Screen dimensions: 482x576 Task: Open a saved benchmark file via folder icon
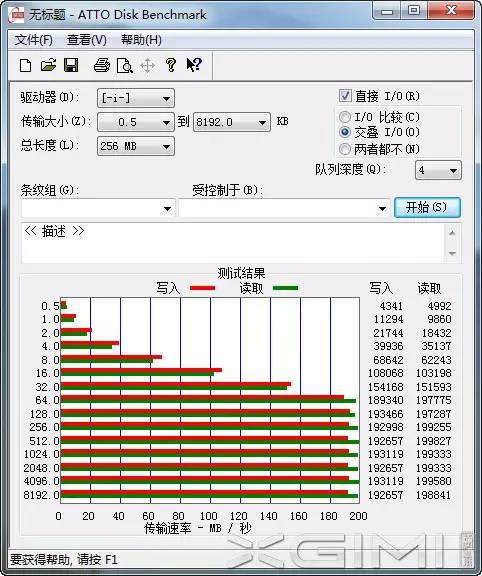point(48,65)
